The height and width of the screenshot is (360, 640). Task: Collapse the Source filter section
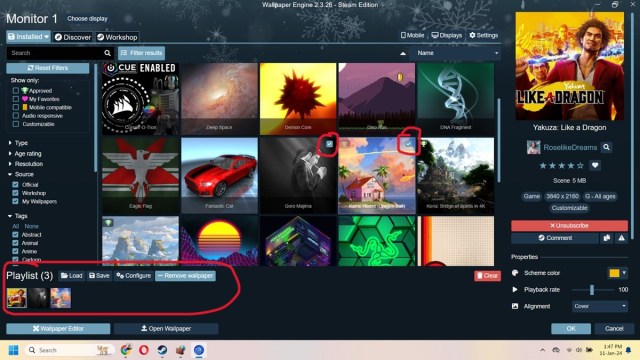click(21, 174)
